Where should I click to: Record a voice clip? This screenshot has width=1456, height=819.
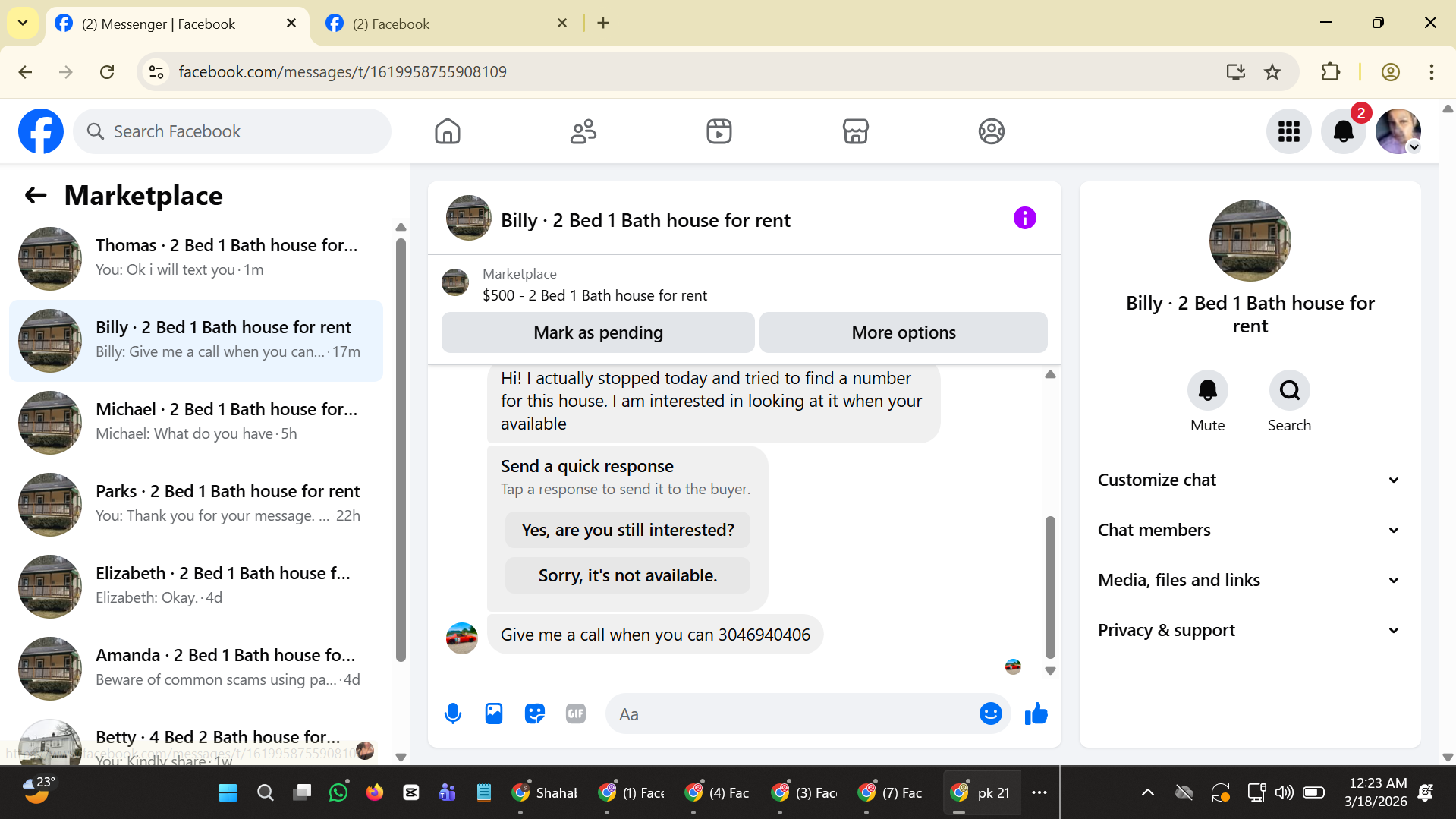click(453, 713)
